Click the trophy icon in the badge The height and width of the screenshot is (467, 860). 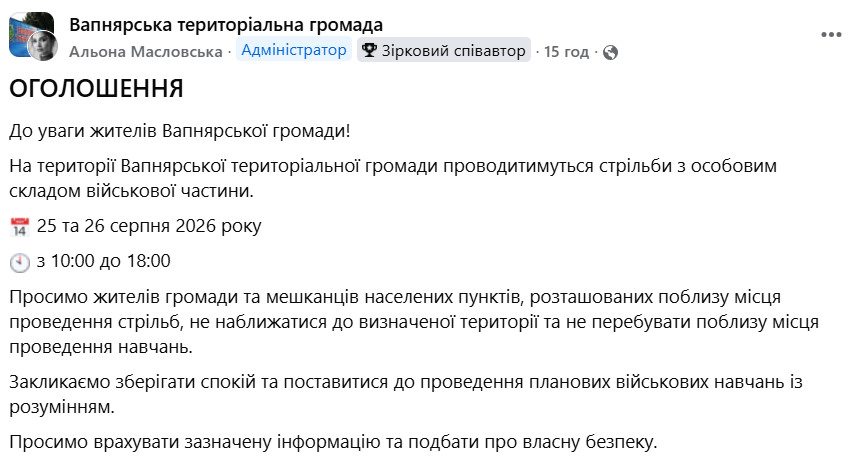pos(369,50)
